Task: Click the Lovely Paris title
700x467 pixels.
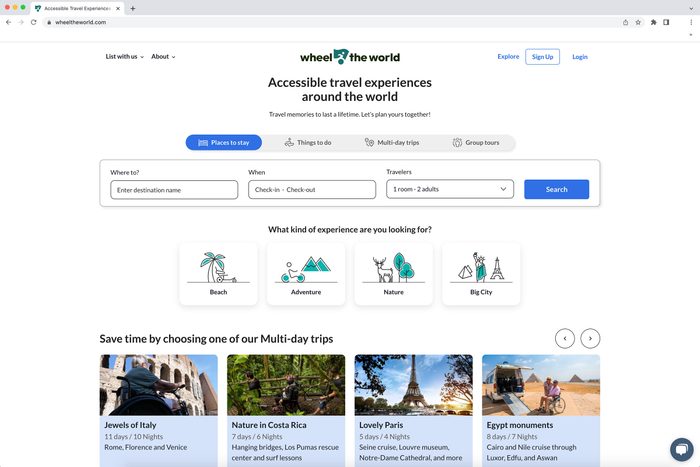Action: tap(381, 425)
